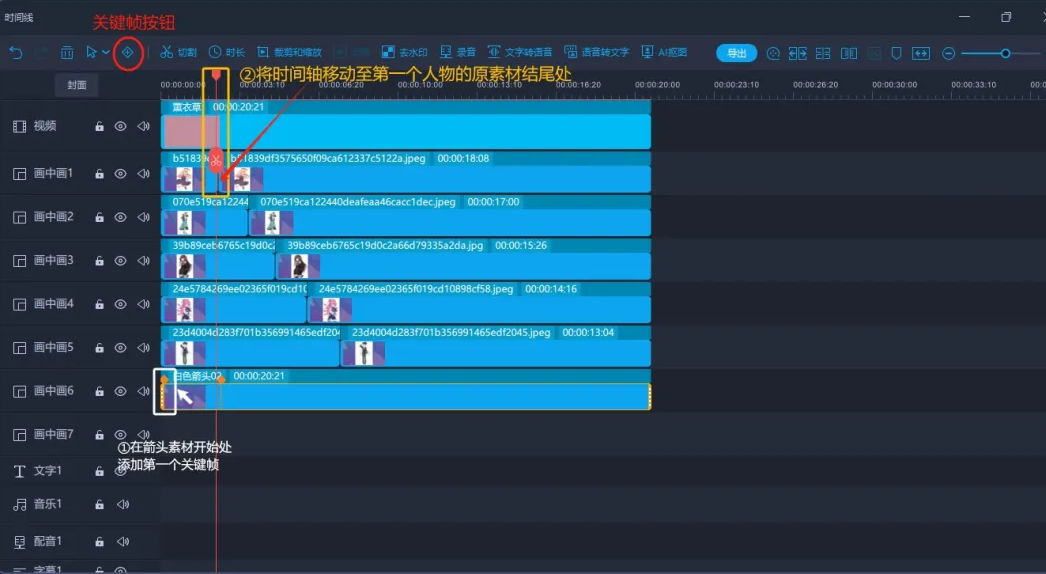Click the double-arrow panels icon after the palette
This screenshot has width=1046, height=574.
[x=798, y=53]
